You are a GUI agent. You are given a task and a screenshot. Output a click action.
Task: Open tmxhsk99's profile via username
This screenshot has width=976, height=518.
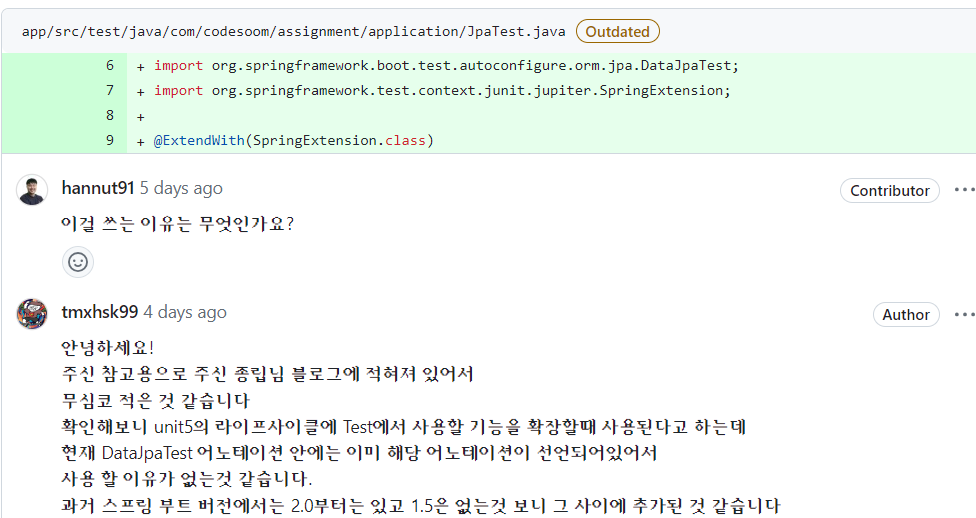(x=100, y=312)
